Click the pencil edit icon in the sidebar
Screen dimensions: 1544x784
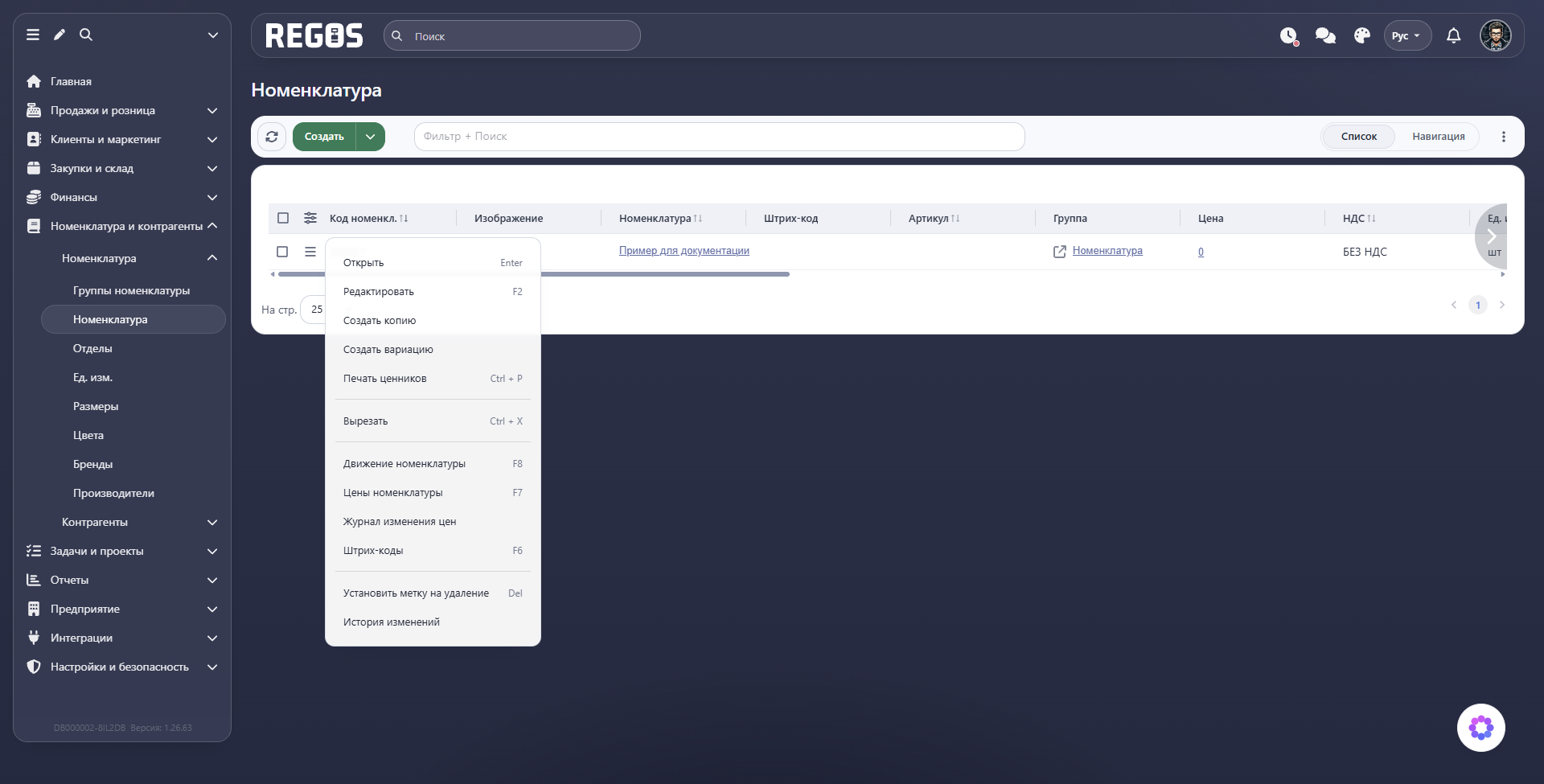tap(60, 35)
